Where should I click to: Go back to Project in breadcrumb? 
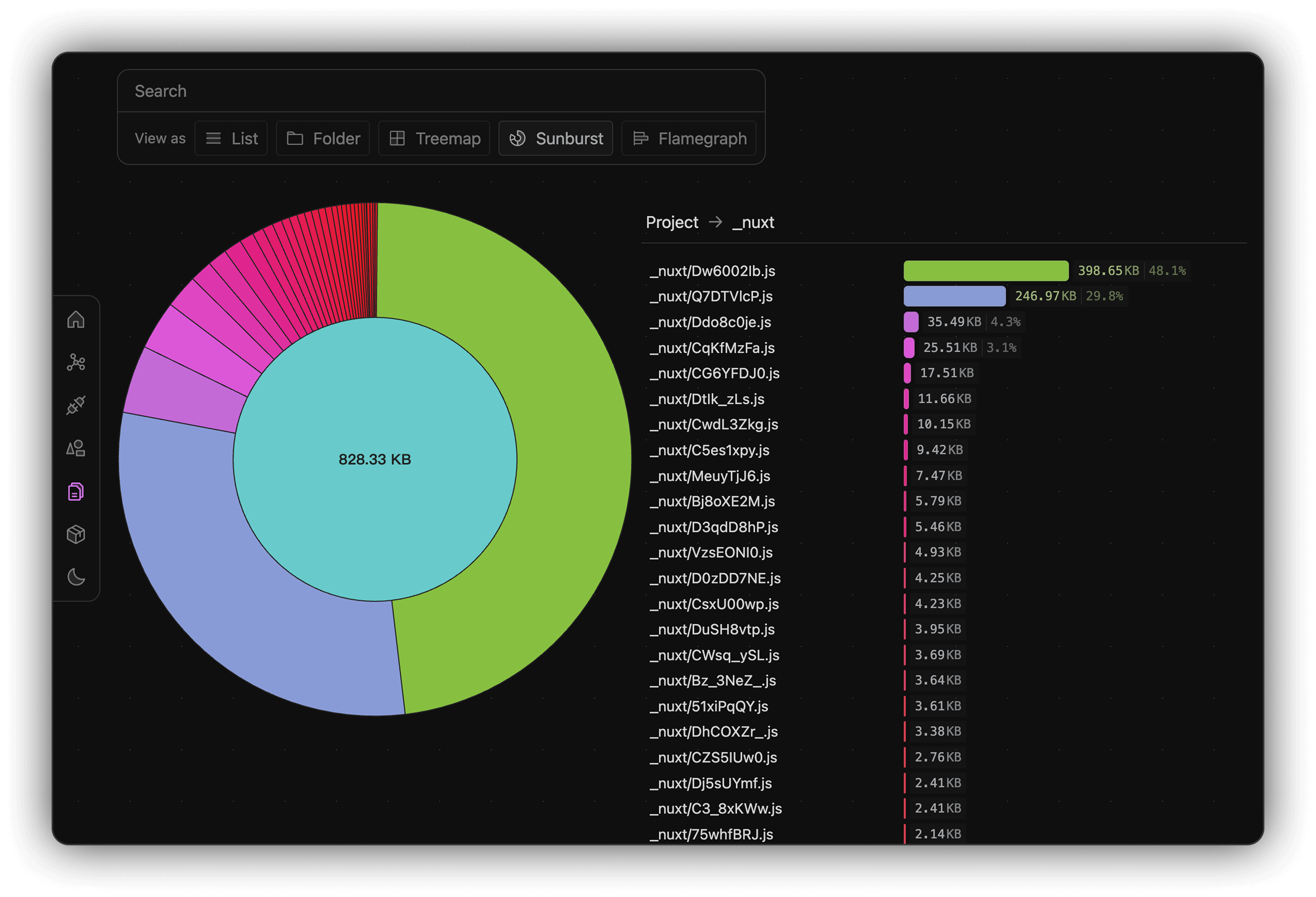coord(672,222)
